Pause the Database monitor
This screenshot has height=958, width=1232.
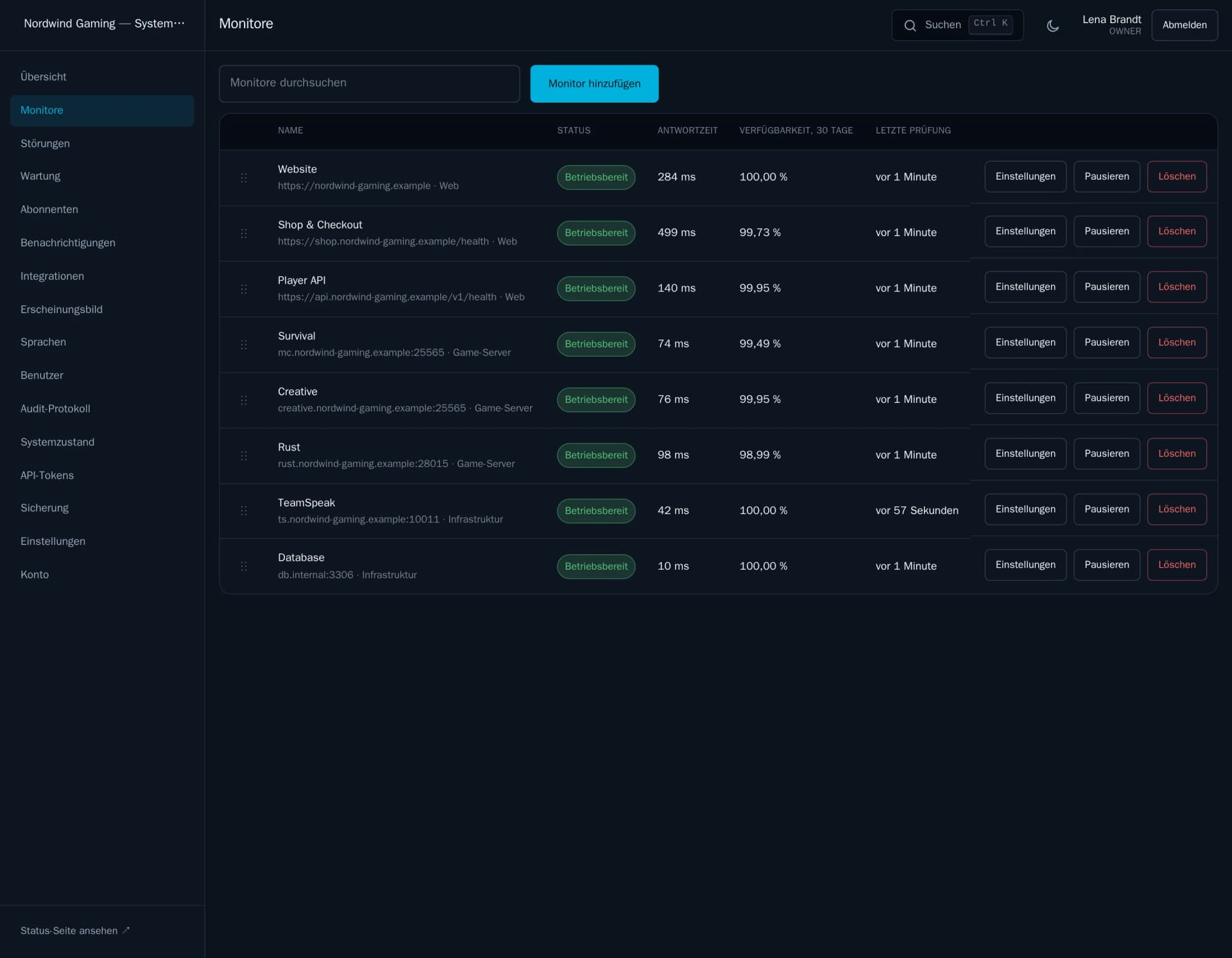click(x=1107, y=565)
